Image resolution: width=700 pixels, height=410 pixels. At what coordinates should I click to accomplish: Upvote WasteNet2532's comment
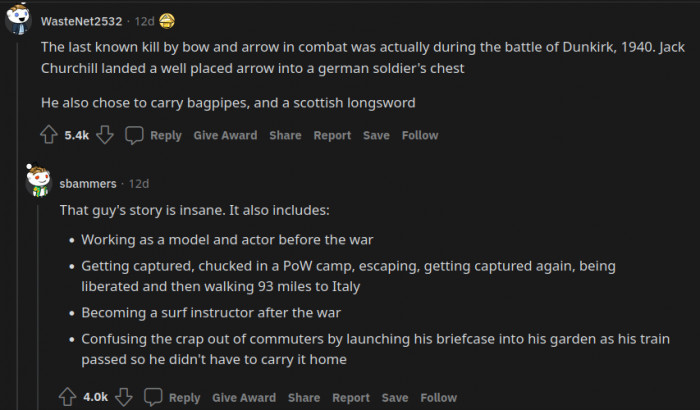coord(49,135)
